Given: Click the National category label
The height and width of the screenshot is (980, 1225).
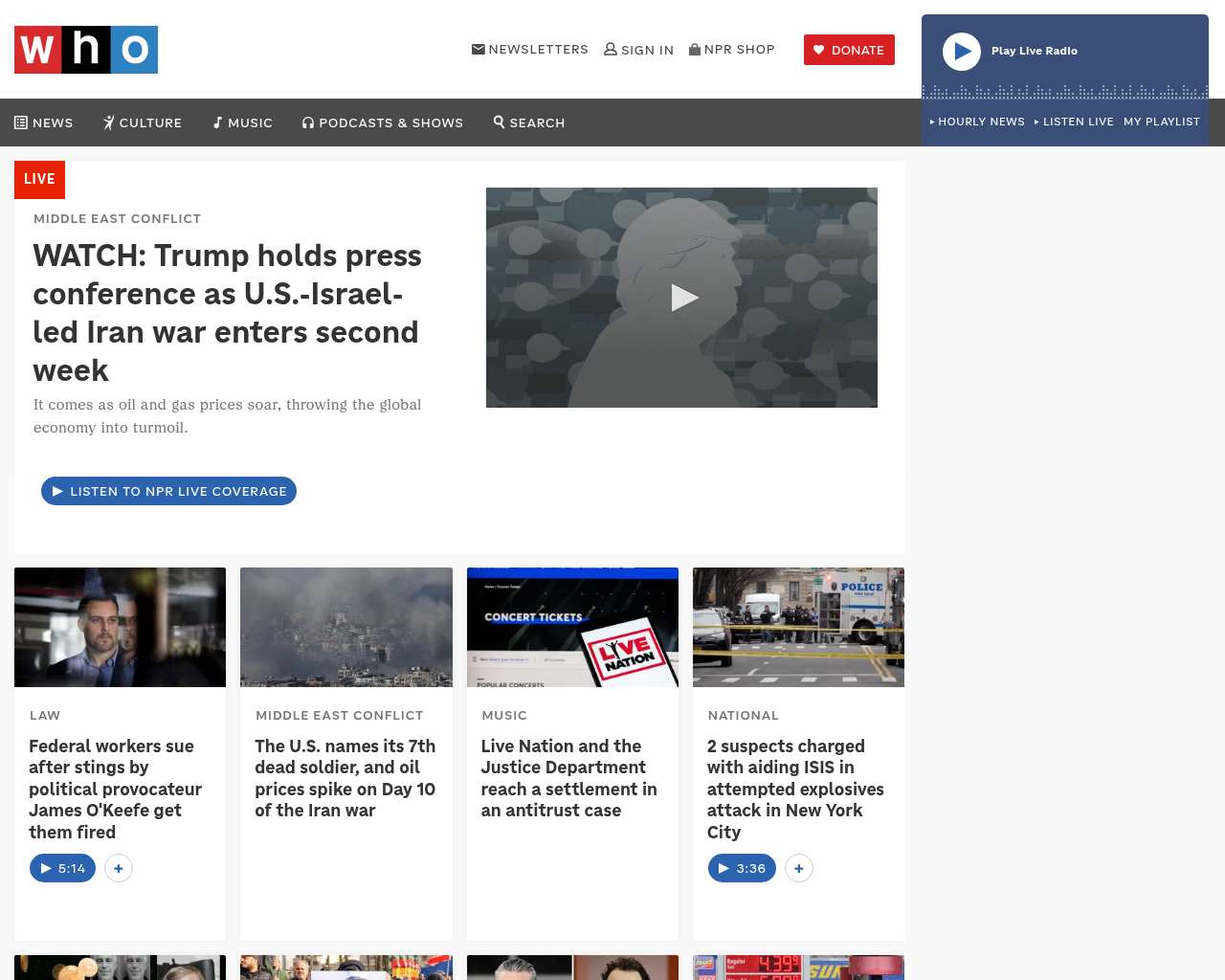Looking at the screenshot, I should click(744, 715).
